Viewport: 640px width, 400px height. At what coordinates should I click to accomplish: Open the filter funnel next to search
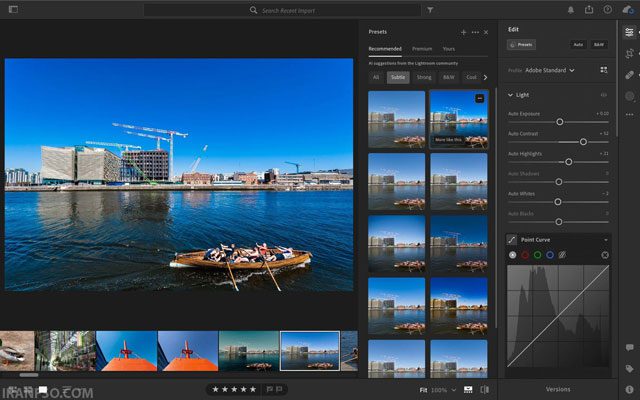pyautogui.click(x=430, y=10)
